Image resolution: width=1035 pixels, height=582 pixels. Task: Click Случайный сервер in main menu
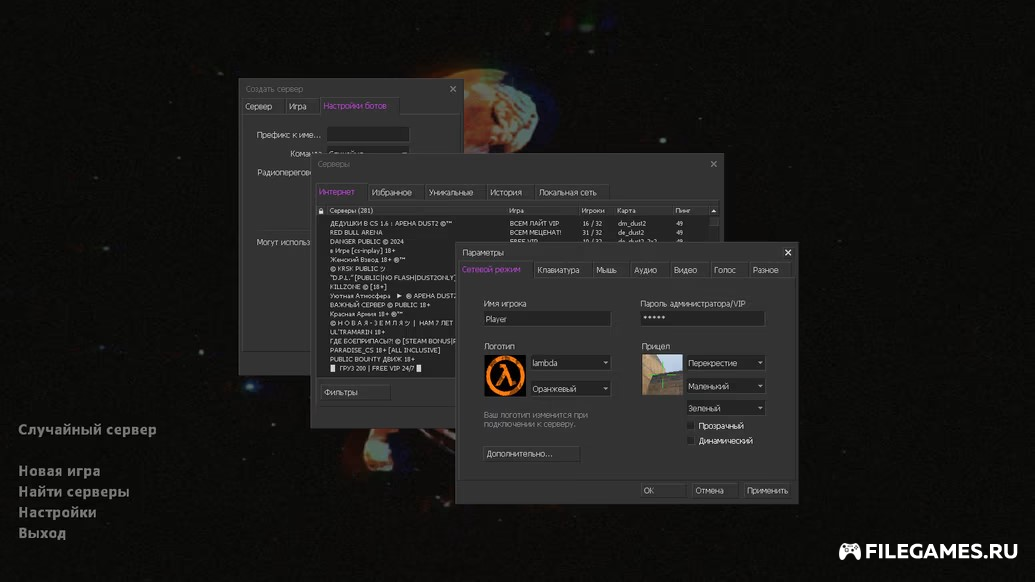click(x=87, y=430)
